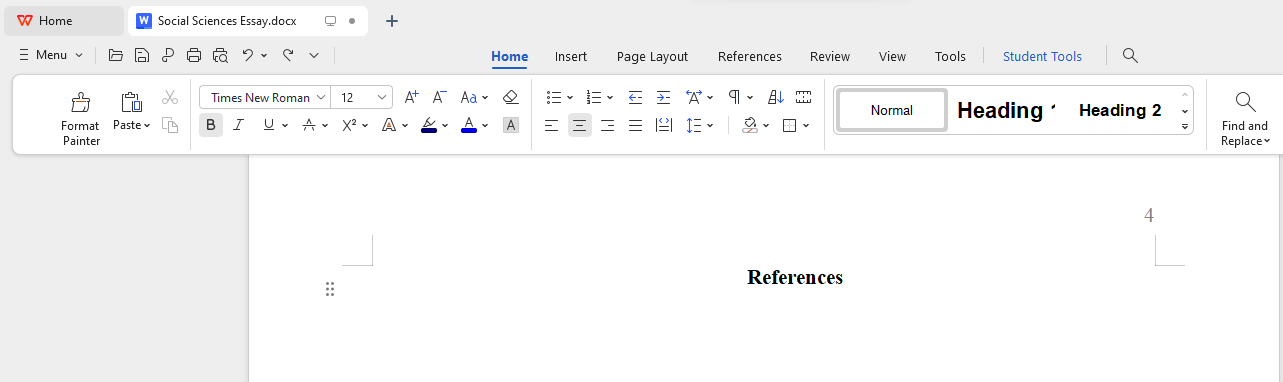Redo the last action
This screenshot has height=382, width=1283.
pyautogui.click(x=288, y=56)
